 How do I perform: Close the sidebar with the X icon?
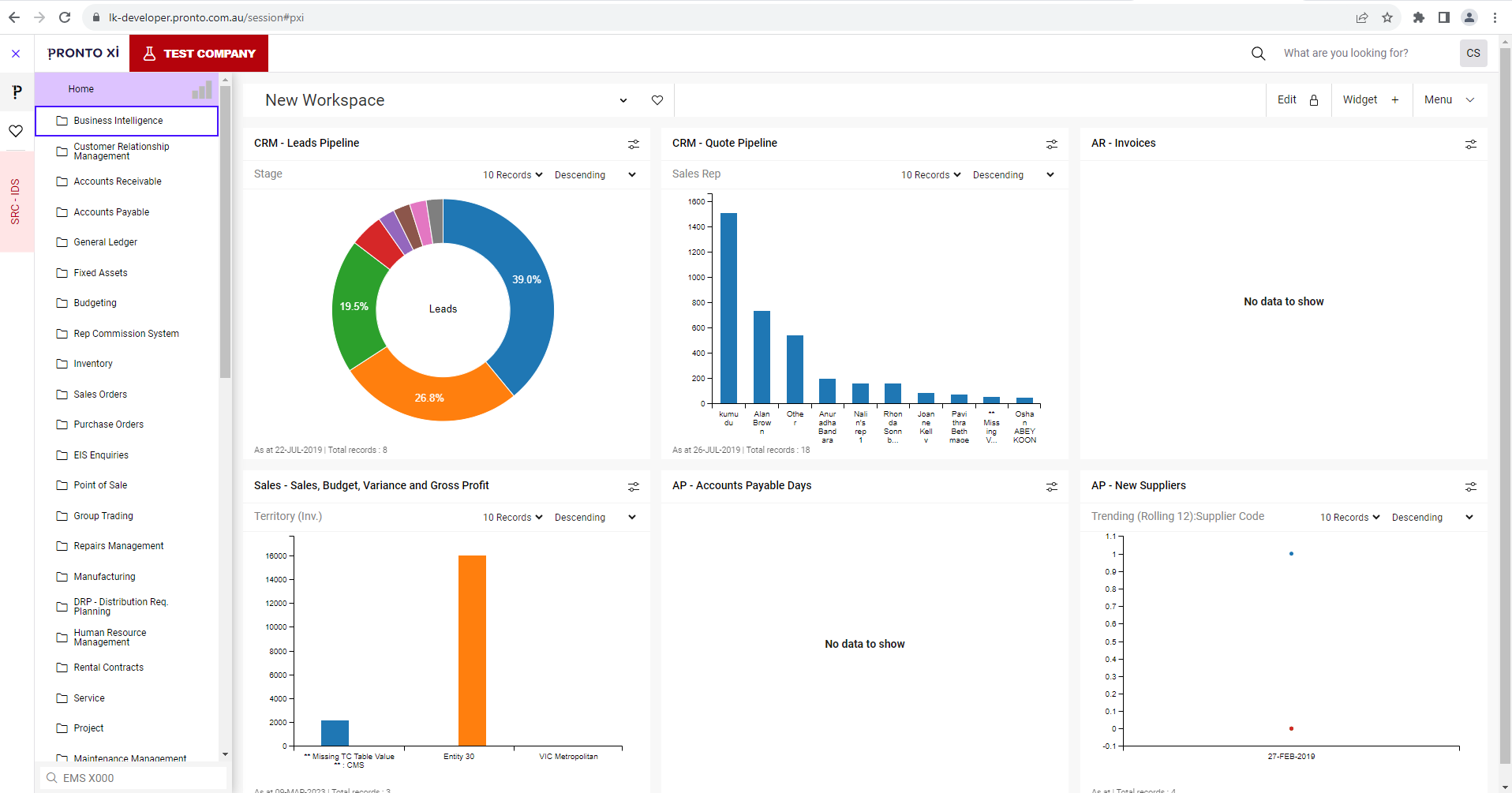pyautogui.click(x=16, y=54)
